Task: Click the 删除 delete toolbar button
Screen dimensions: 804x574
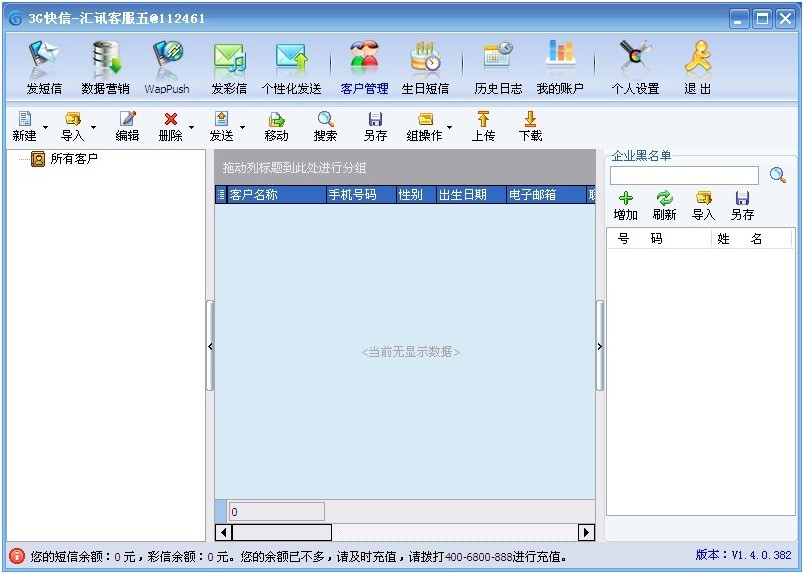Action: click(x=171, y=126)
